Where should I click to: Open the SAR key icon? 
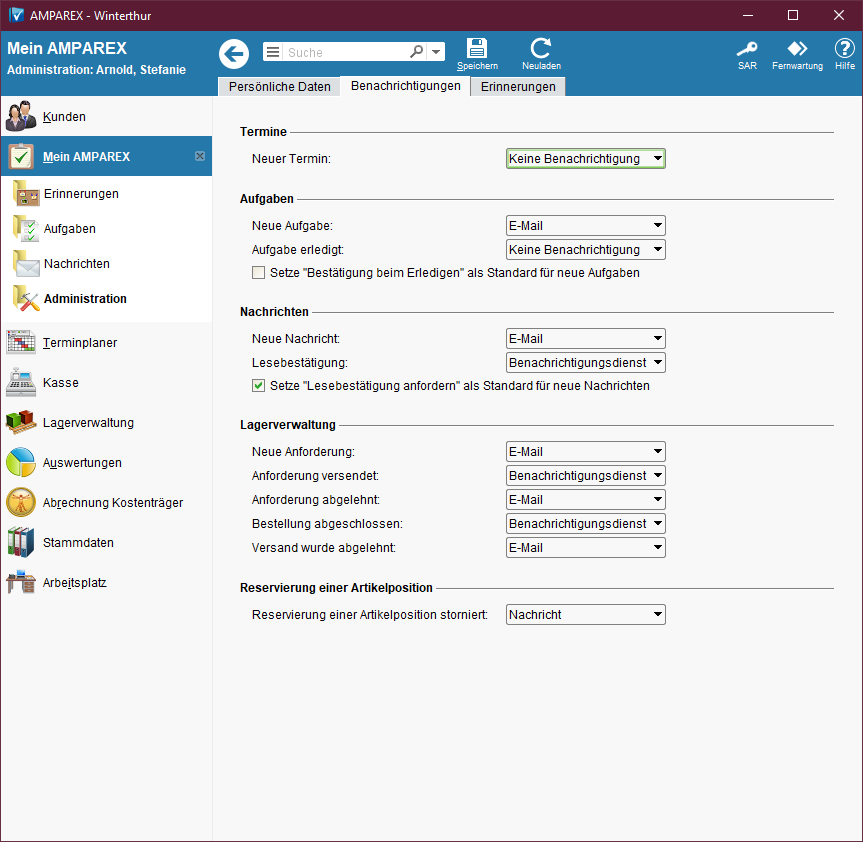(x=747, y=49)
